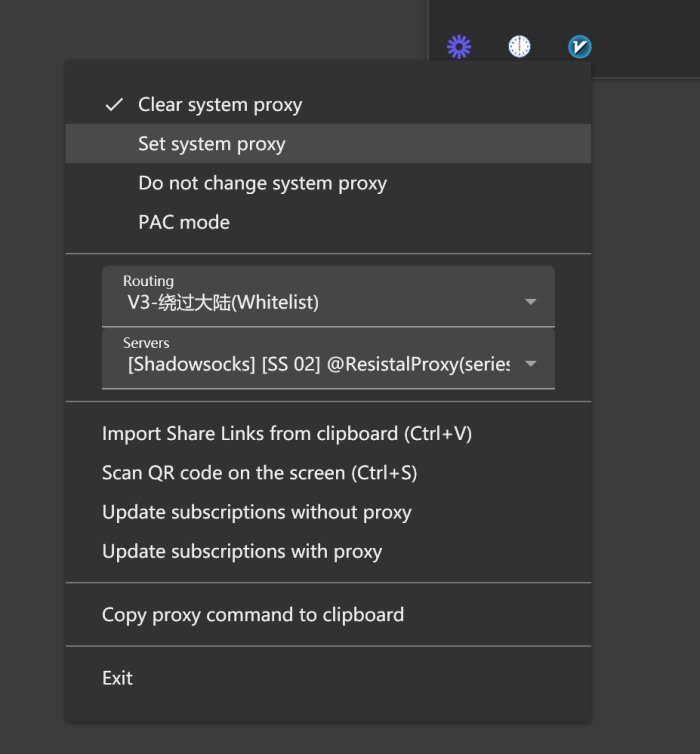Image resolution: width=700 pixels, height=754 pixels.
Task: Open the Shadowsocks SS 02 server selector
Action: pos(318,364)
